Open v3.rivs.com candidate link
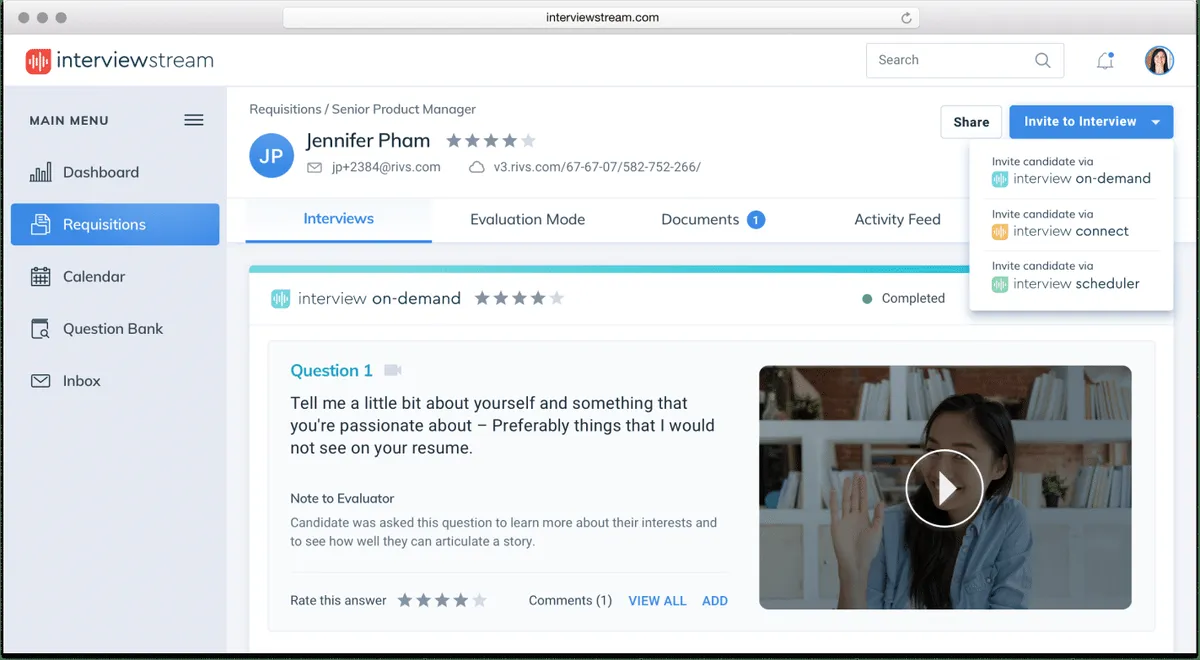The width and height of the screenshot is (1200, 660). [597, 167]
